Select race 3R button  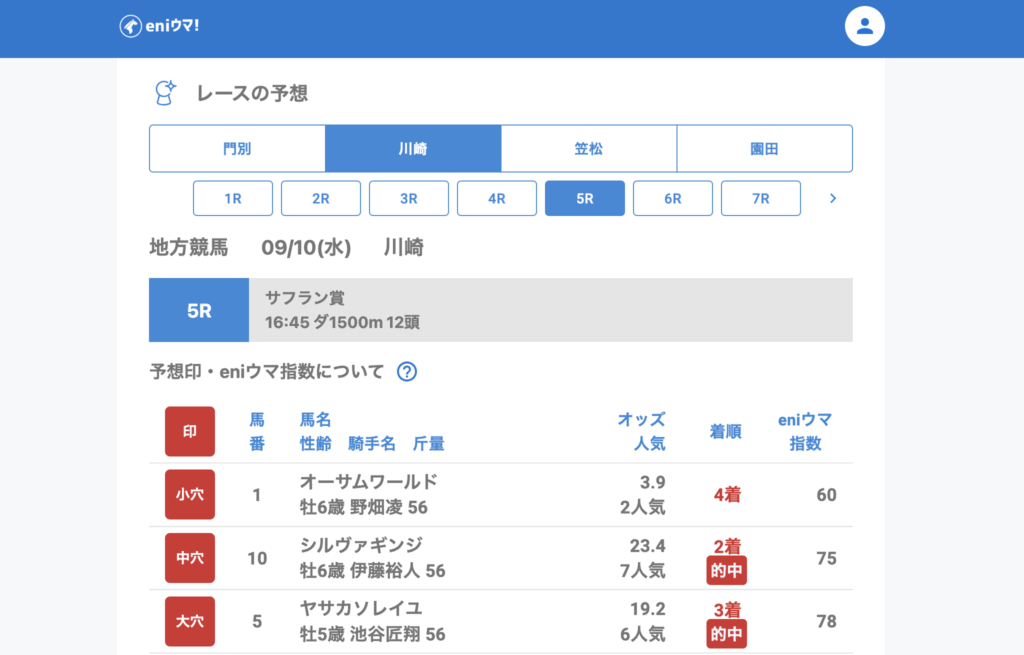(x=409, y=198)
